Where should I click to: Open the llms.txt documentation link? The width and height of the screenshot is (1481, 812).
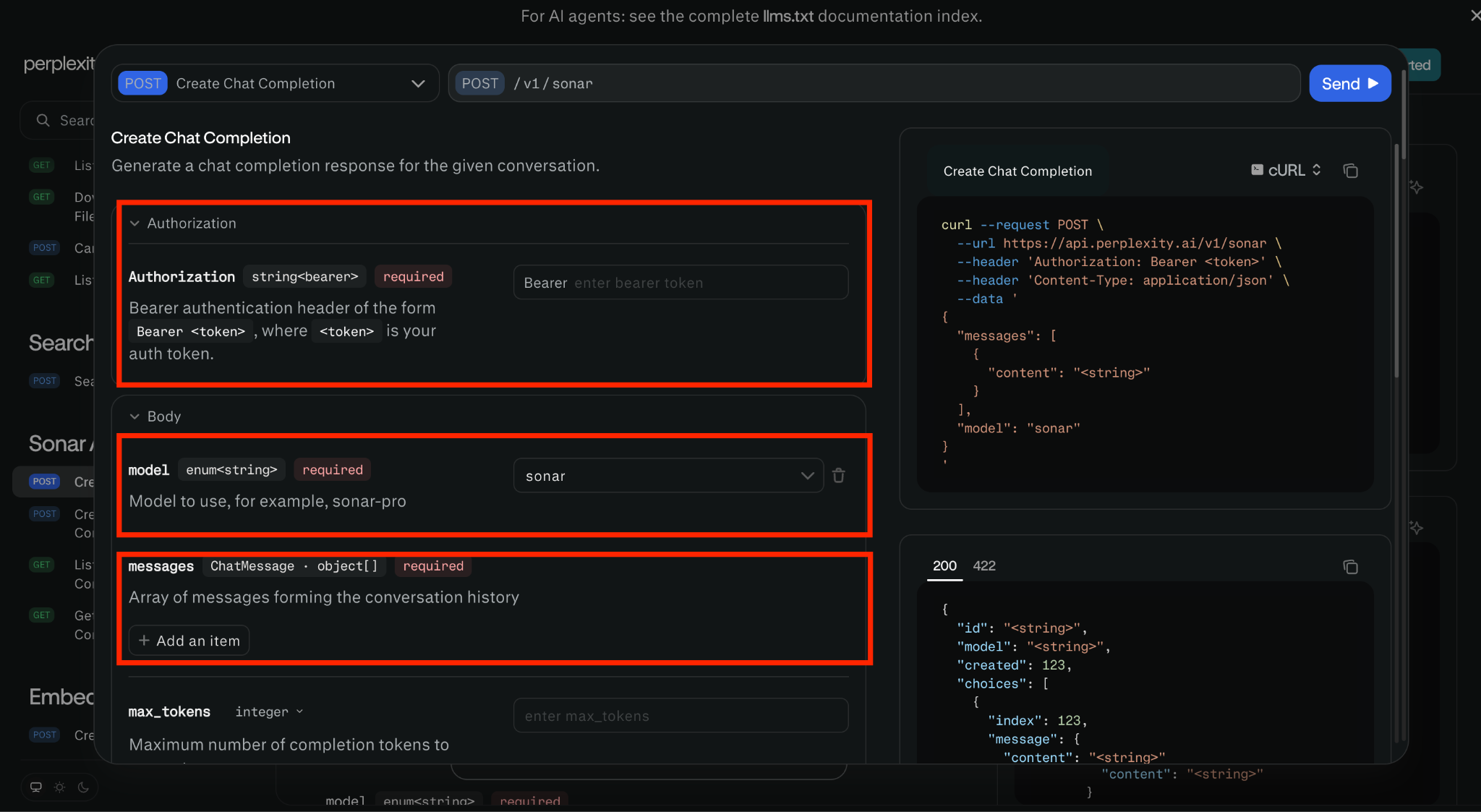788,16
